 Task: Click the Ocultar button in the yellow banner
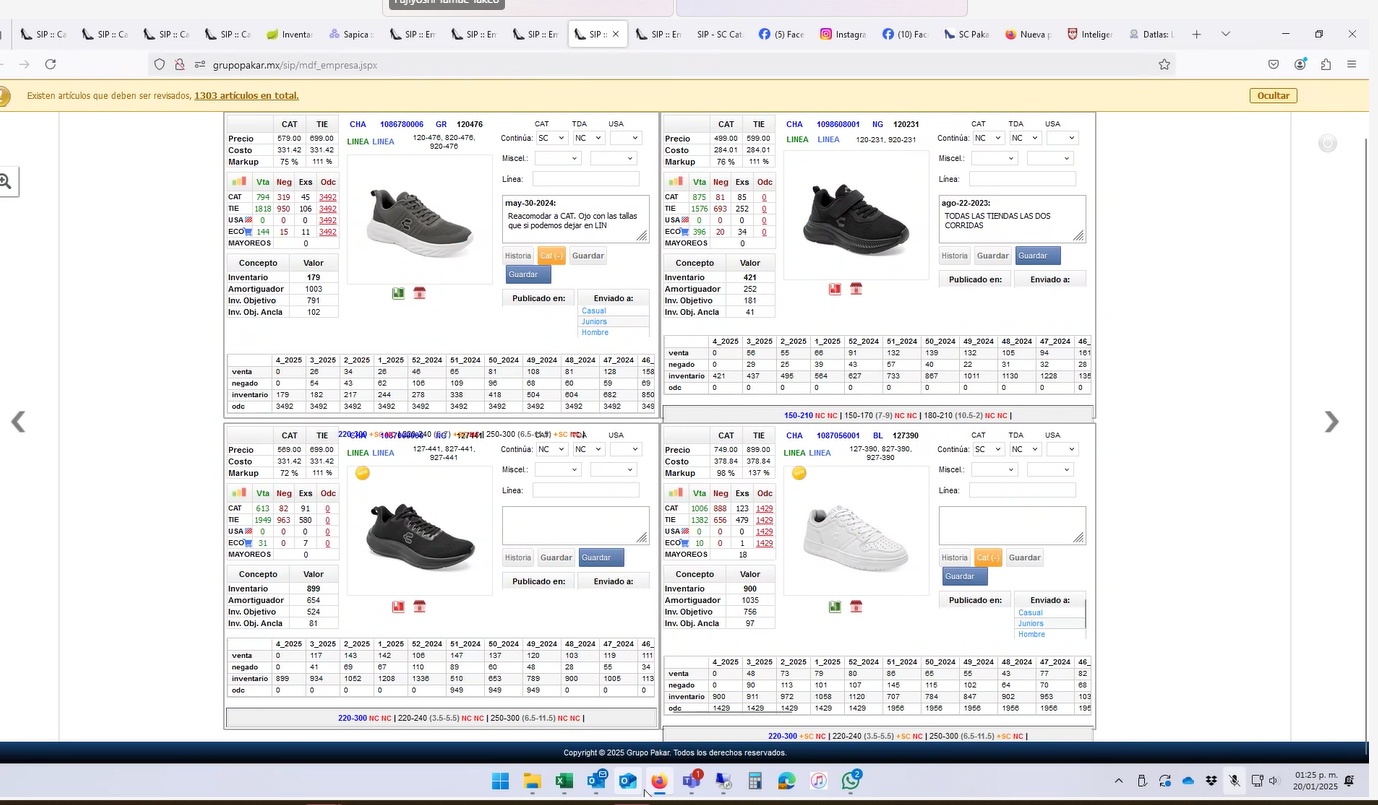tap(1272, 96)
